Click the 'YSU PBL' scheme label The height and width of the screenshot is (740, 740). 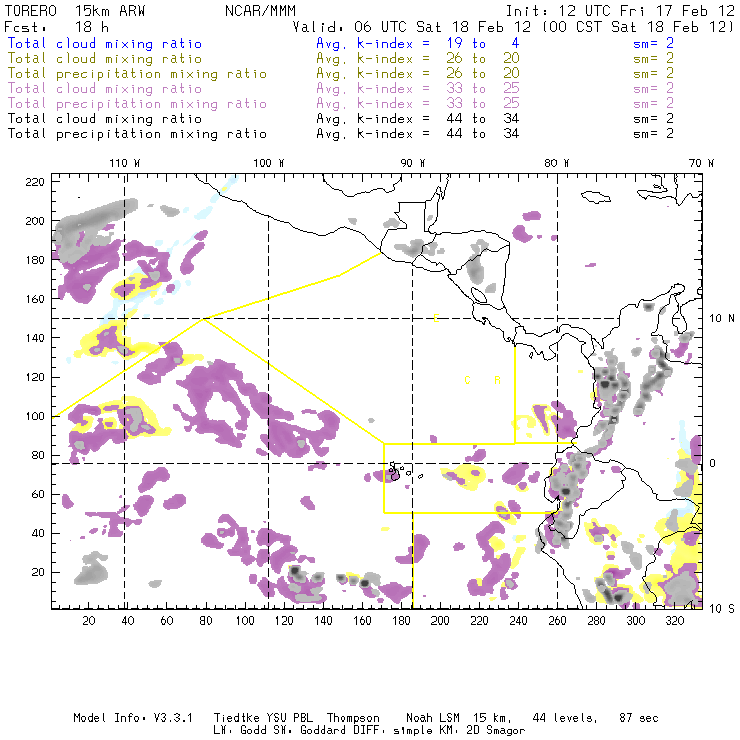click(289, 718)
